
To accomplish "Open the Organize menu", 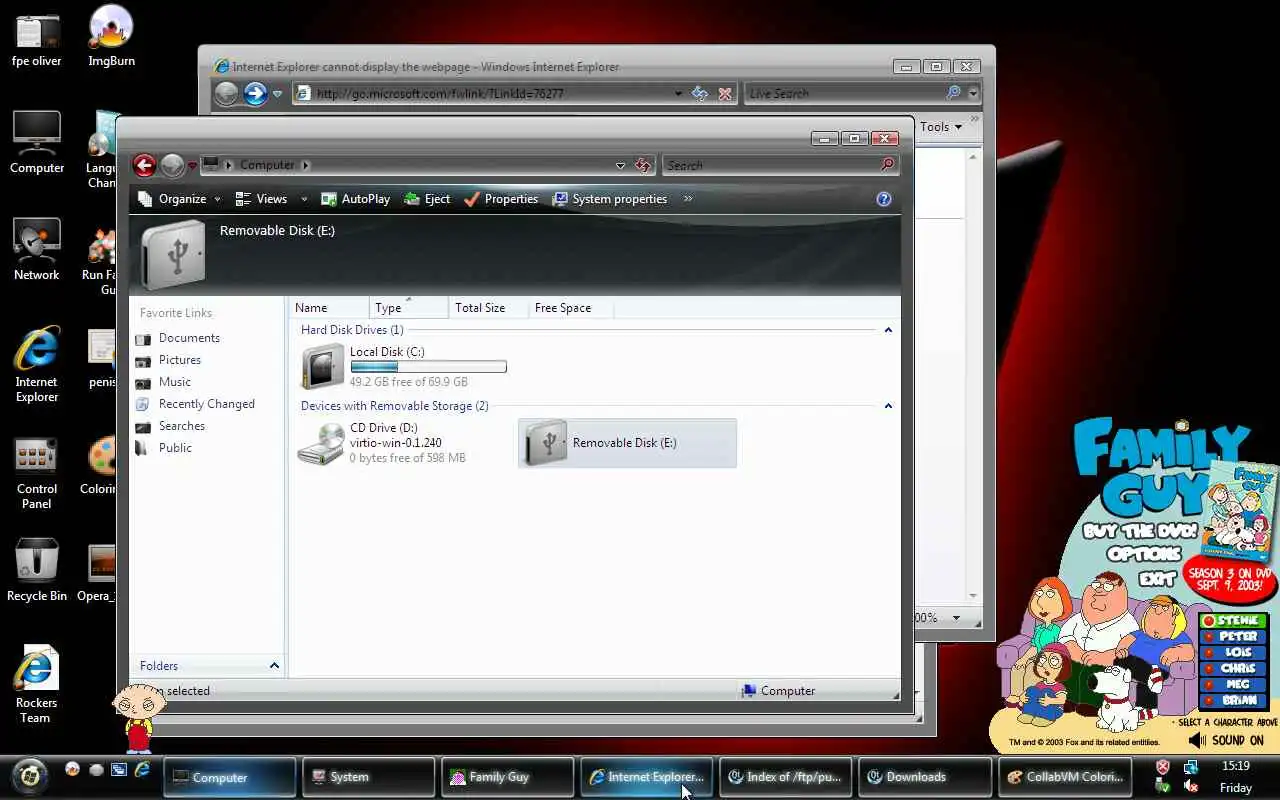I will tap(180, 199).
